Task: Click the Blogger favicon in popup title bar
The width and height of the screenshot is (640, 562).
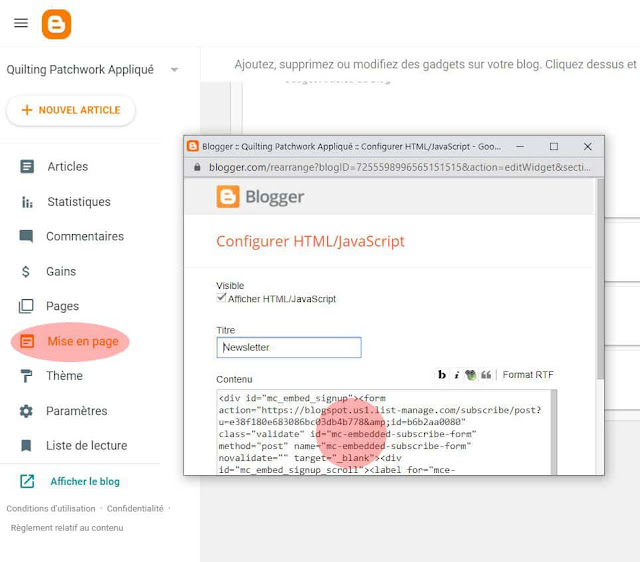Action: [193, 146]
